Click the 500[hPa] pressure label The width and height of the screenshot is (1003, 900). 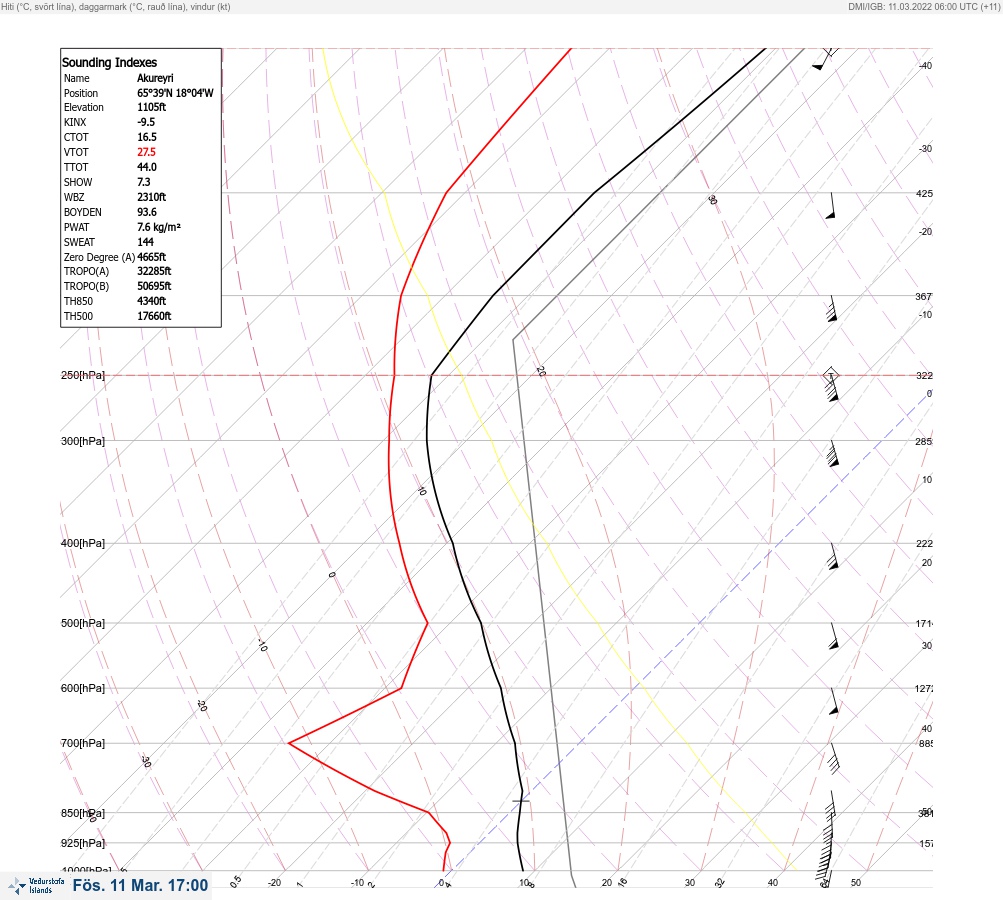point(83,623)
